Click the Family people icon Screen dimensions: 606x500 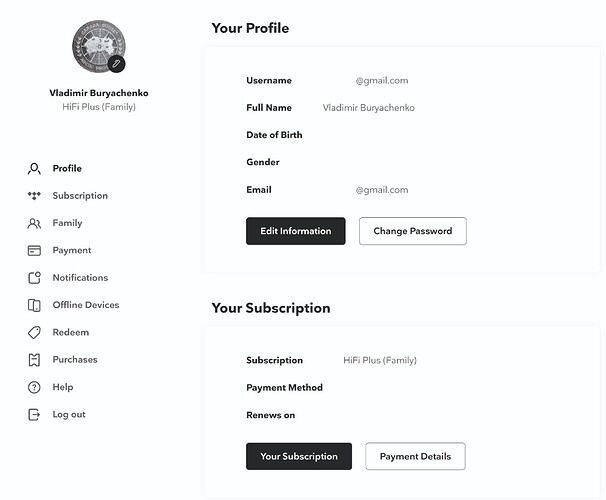[x=34, y=223]
